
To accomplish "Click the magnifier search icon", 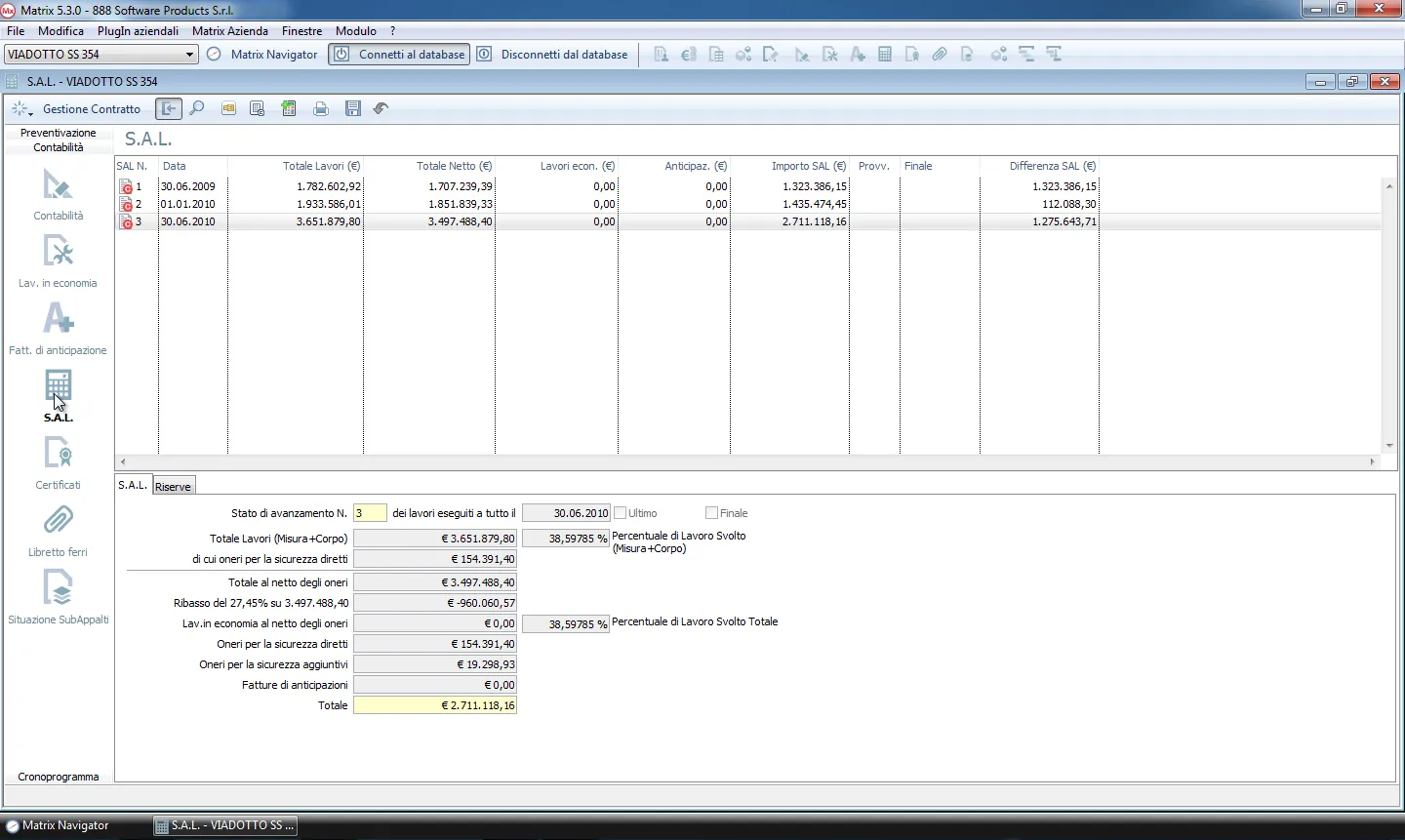I will click(197, 109).
